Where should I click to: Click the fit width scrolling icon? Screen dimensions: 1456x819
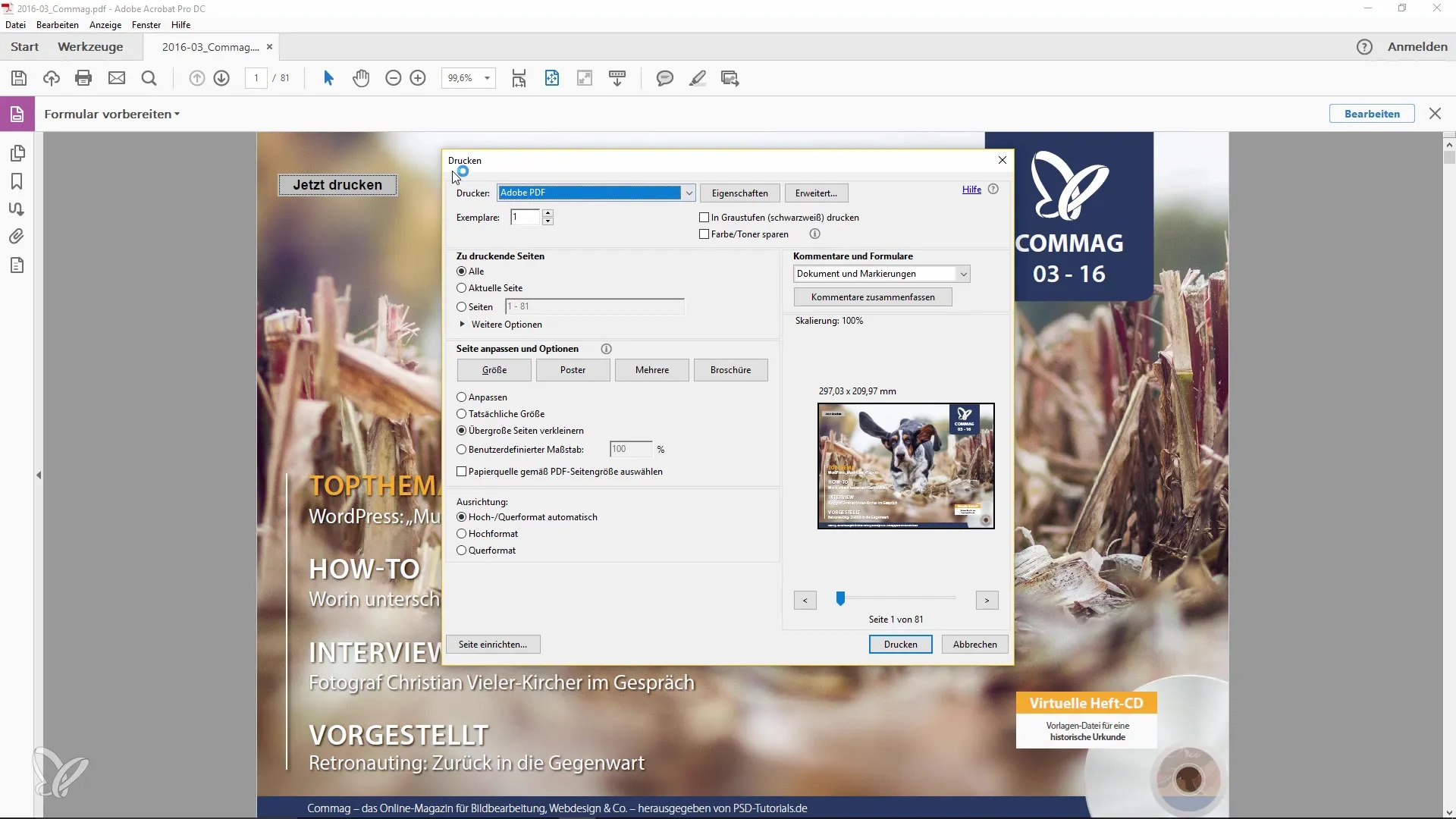519,78
